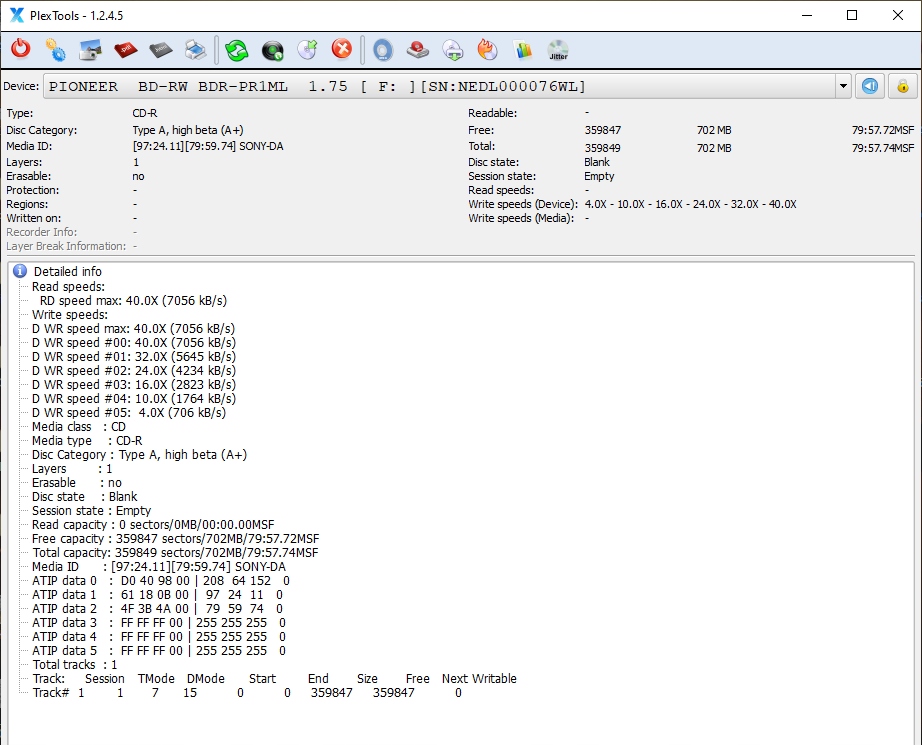922x745 pixels.
Task: Expand the Device dropdown arrow
Action: click(x=843, y=86)
